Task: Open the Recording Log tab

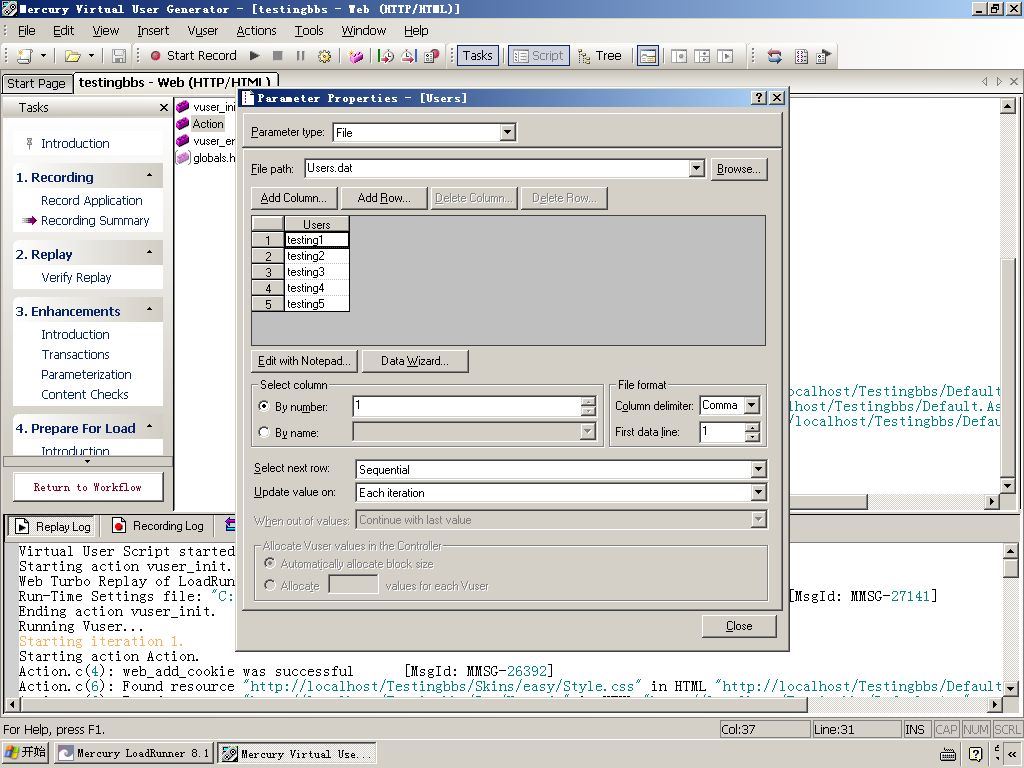Action: [x=157, y=526]
